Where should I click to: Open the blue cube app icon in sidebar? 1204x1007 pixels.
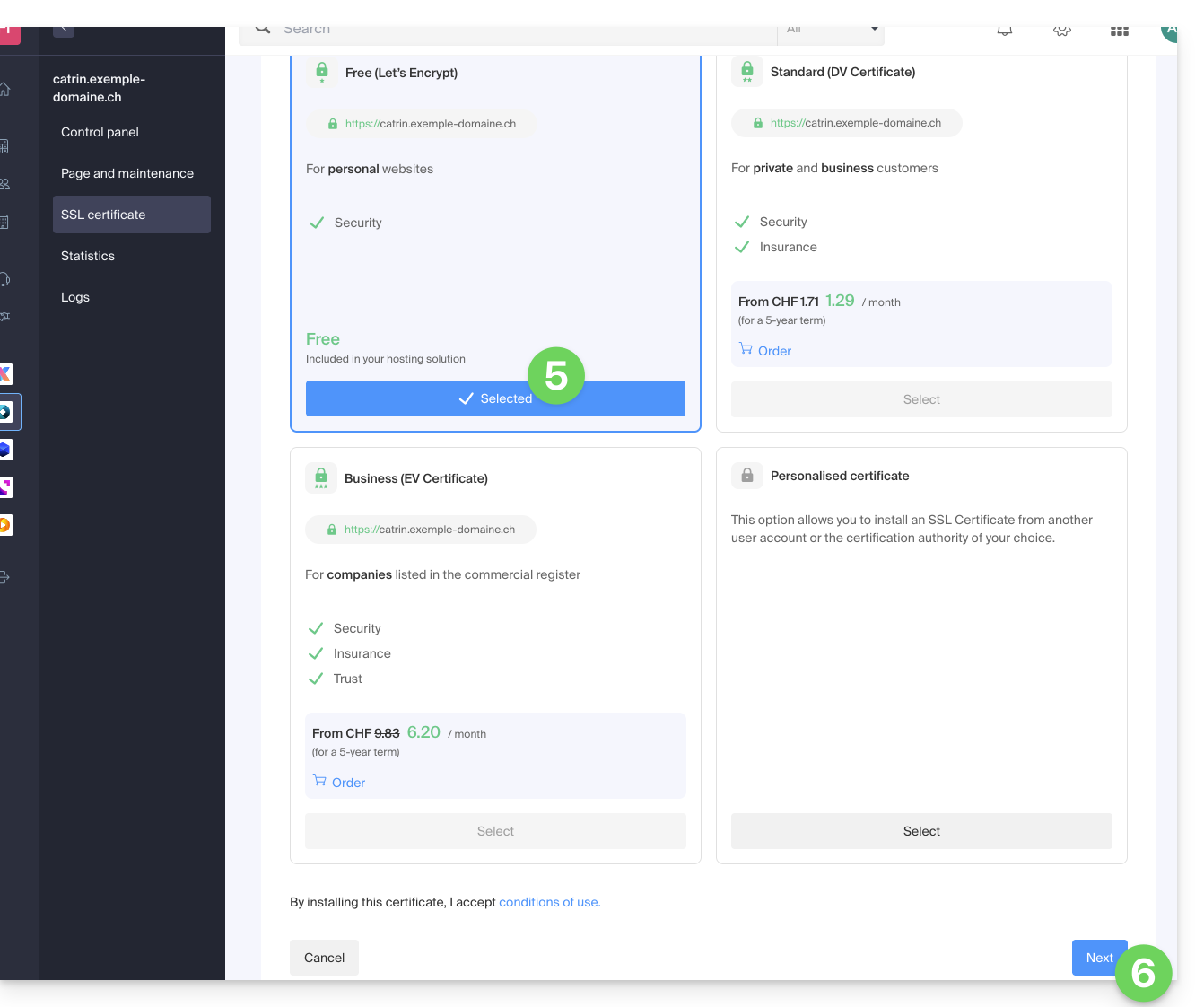click(x=5, y=450)
